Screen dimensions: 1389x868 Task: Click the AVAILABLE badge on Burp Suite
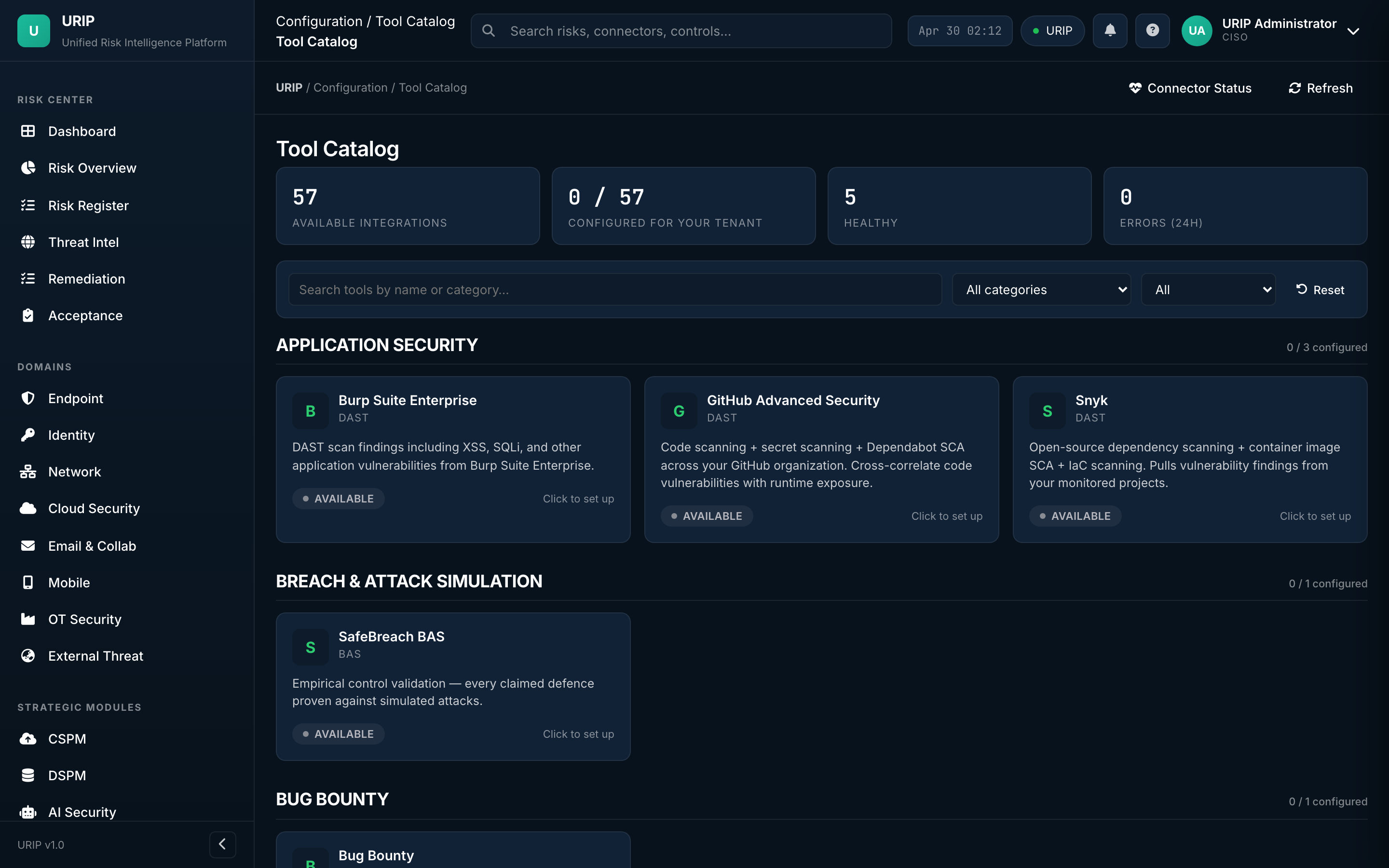(x=338, y=498)
